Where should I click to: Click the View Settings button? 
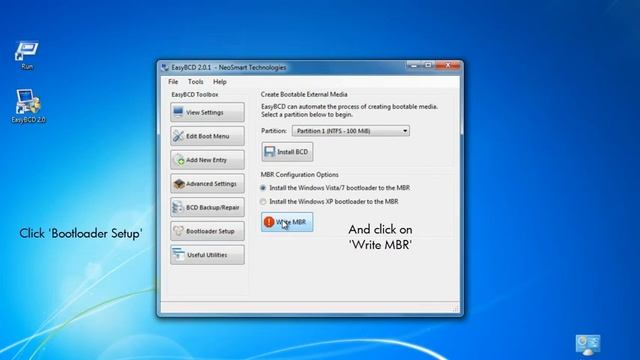coord(207,112)
